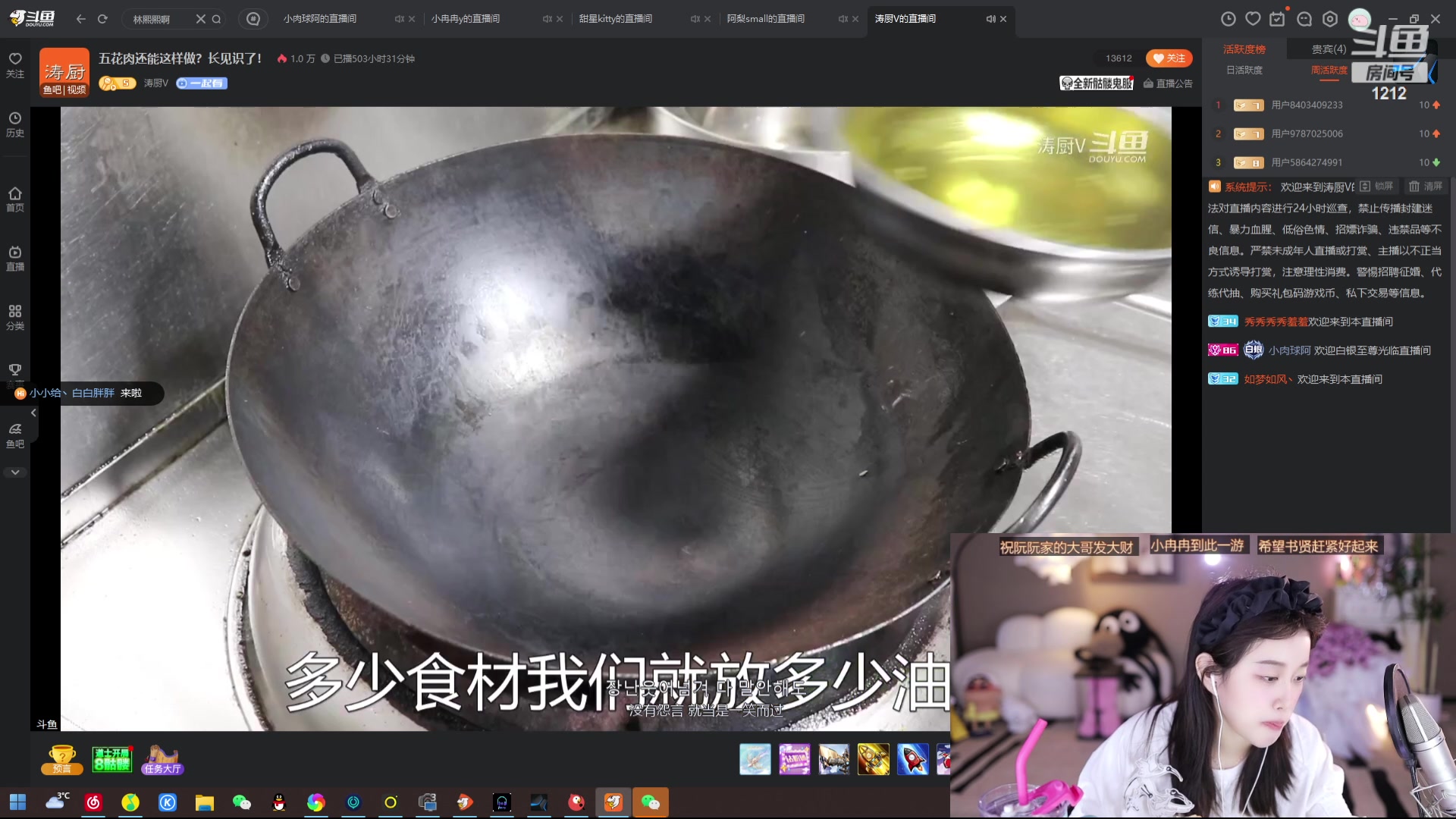The height and width of the screenshot is (819, 1456).
Task: Toggle 锁屏 lock screen in the chat panel
Action: [x=1378, y=186]
